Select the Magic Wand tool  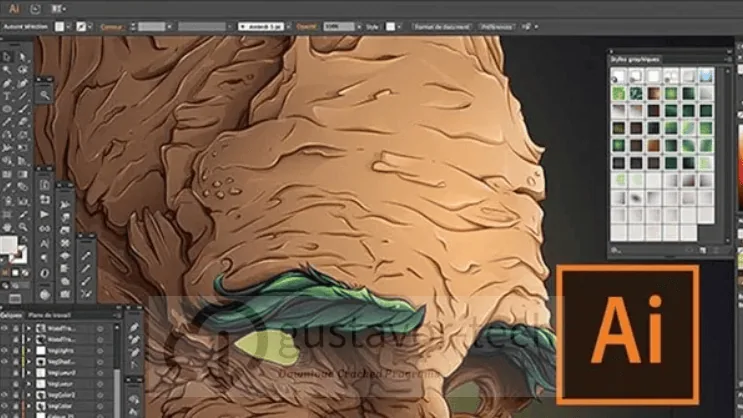(7, 70)
